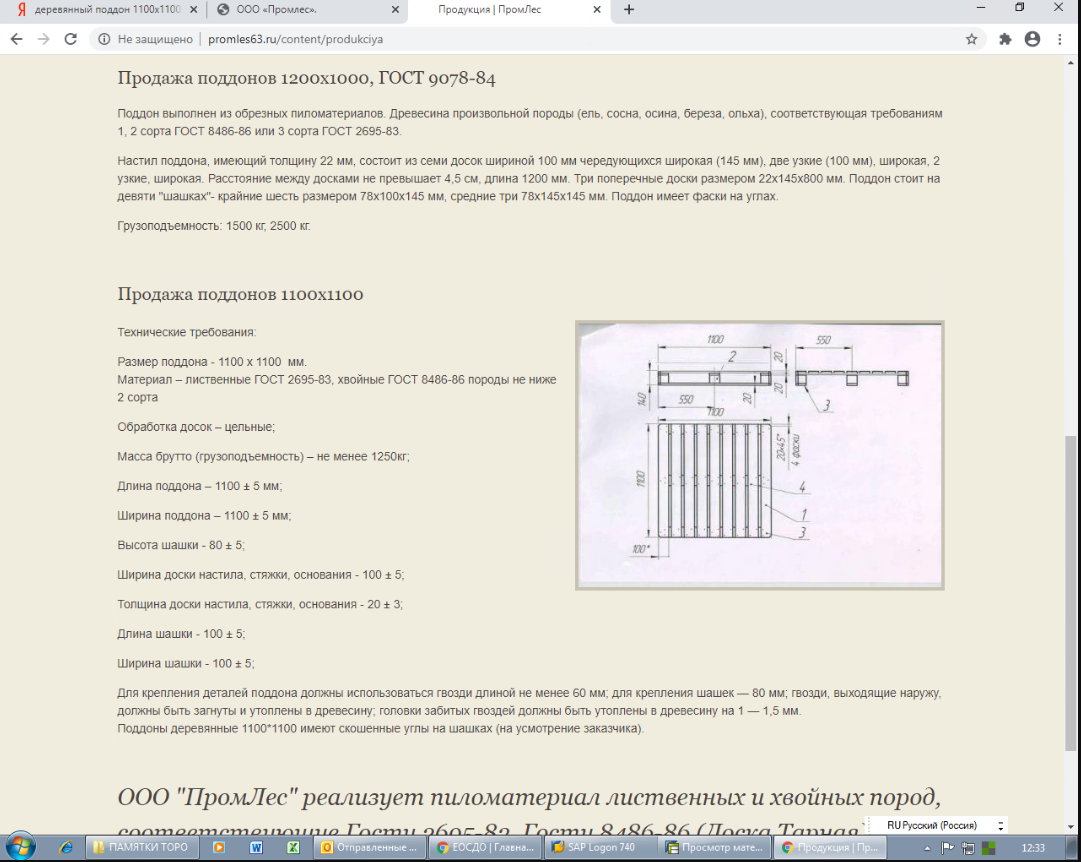Click the scrollbar down arrow
Viewport: 1081px width, 862px height.
1071,826
